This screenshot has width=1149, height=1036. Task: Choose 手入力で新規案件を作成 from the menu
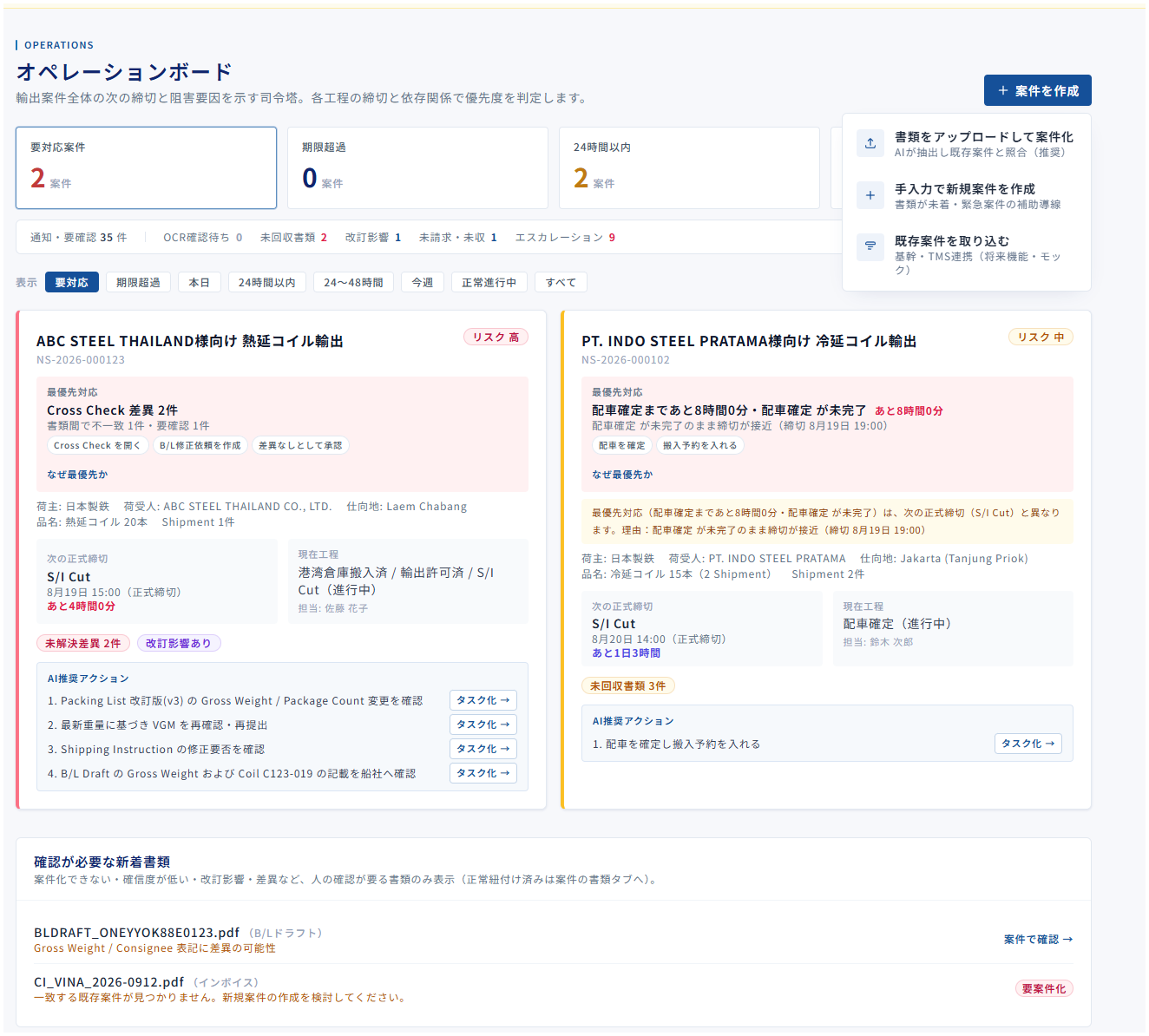pyautogui.click(x=966, y=196)
